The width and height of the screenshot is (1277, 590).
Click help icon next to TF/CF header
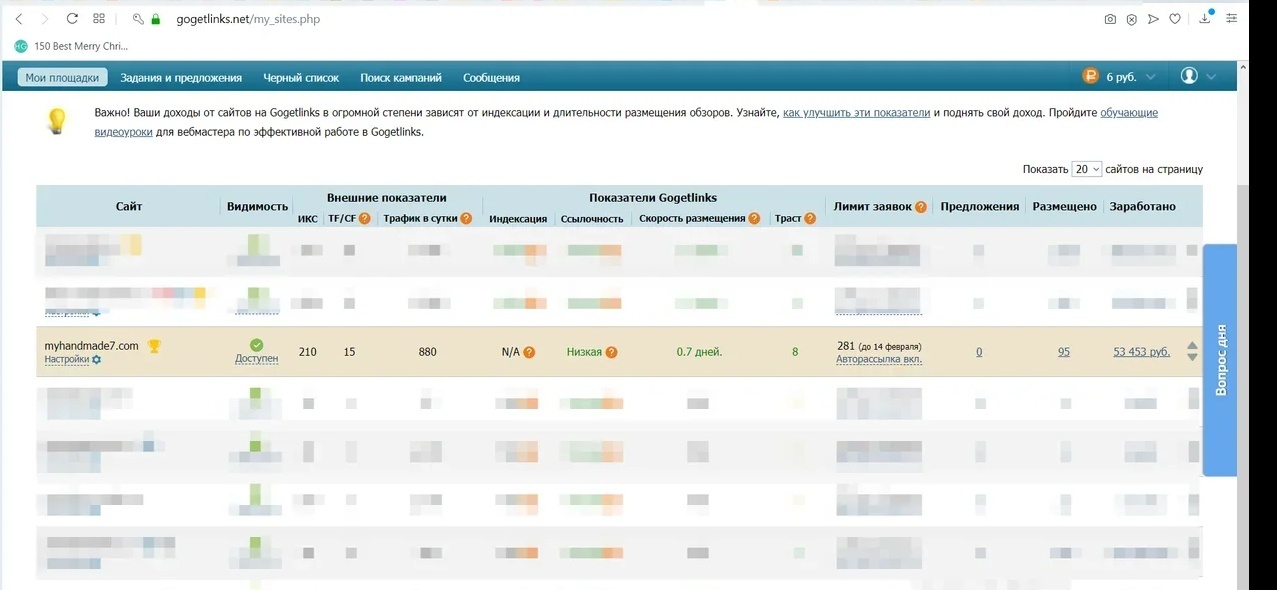click(364, 219)
